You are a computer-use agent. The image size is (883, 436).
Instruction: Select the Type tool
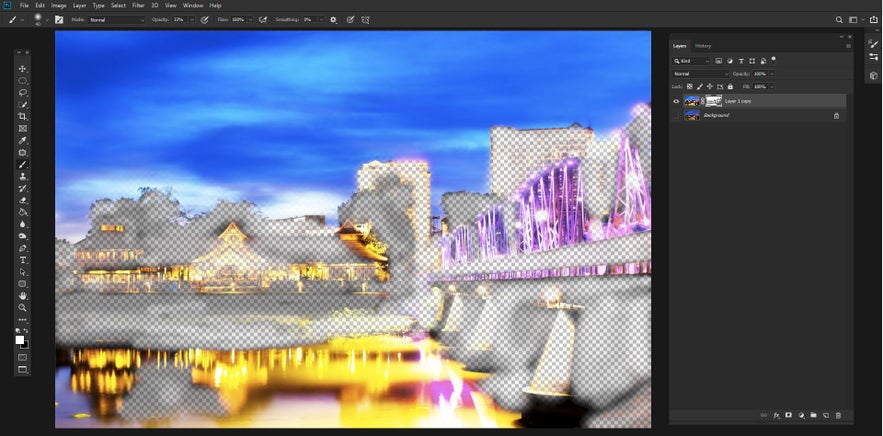[x=23, y=260]
